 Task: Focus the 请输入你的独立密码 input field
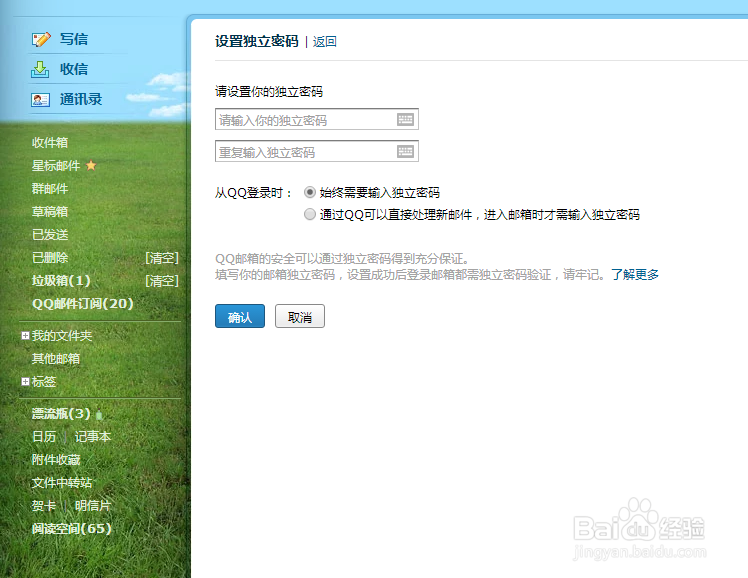317,119
